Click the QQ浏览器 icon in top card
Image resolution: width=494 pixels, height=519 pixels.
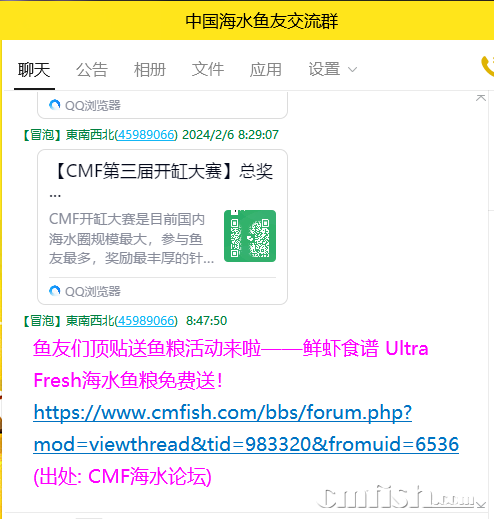55,105
